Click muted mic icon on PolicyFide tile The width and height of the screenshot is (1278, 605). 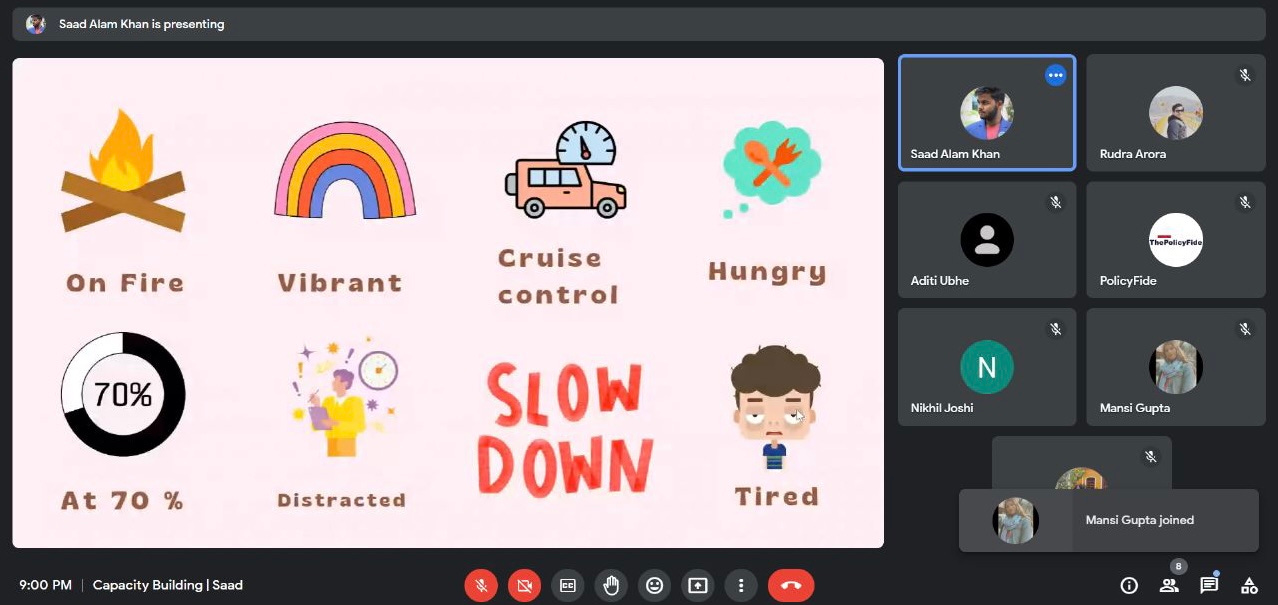1245,202
